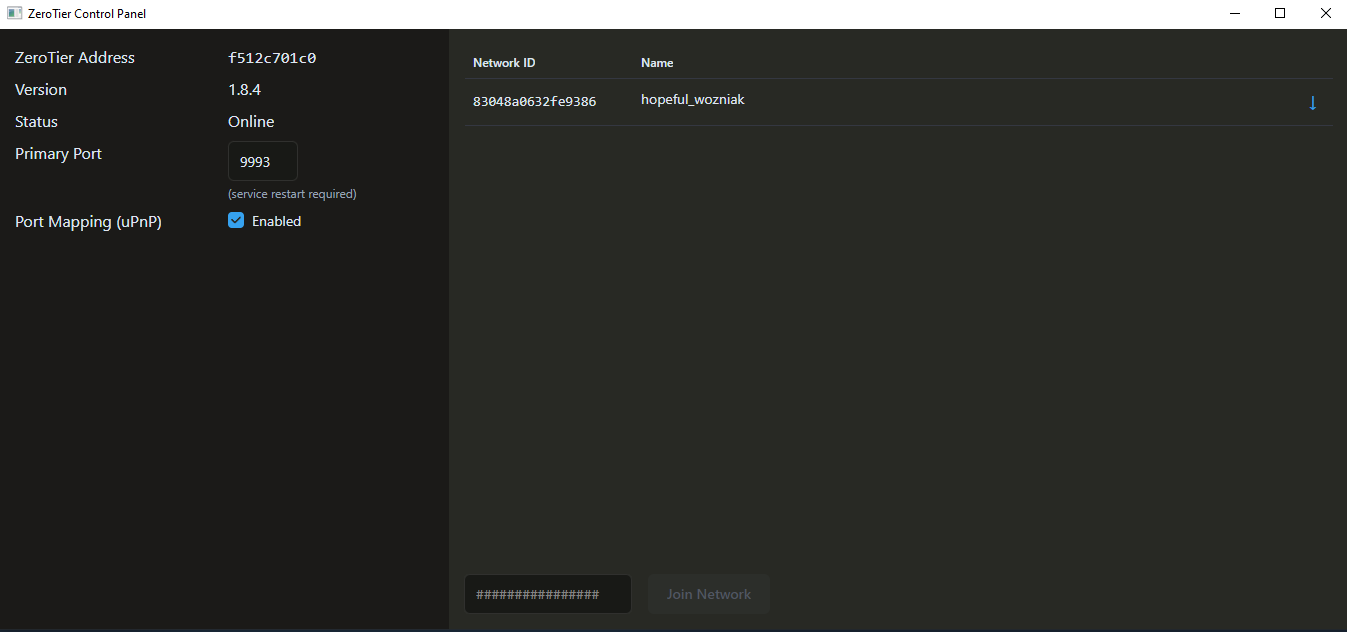Viewport: 1347px width, 632px height.
Task: Click the Port Mapping (uPnP) label
Action: tap(88, 222)
